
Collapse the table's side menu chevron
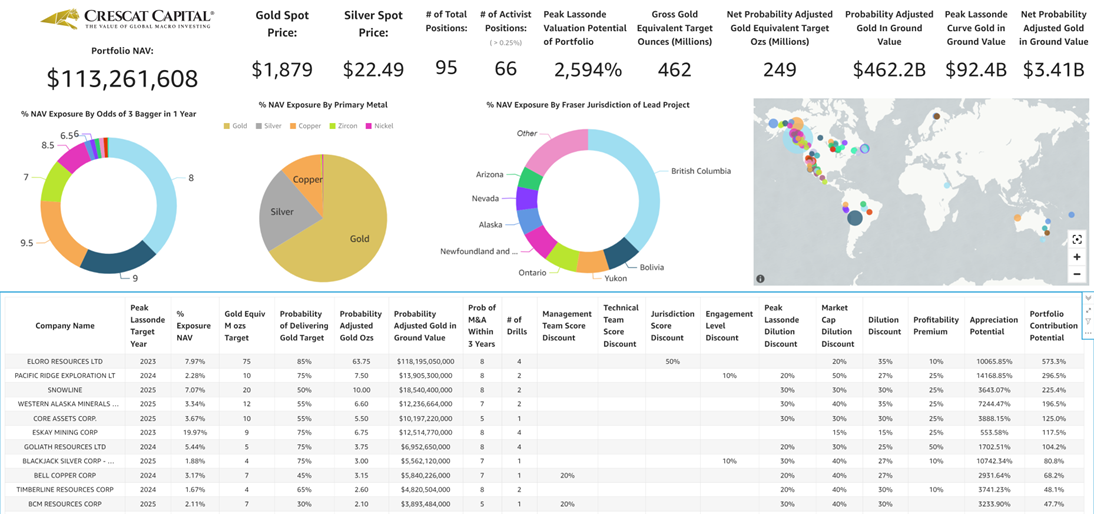[x=1088, y=298]
